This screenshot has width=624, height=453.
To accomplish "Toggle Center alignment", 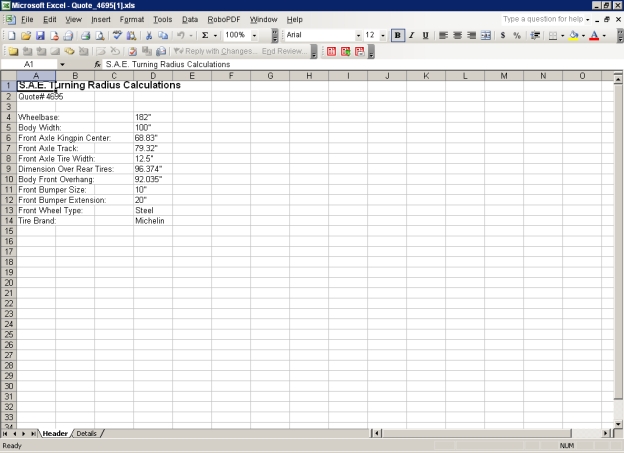I will (x=457, y=36).
